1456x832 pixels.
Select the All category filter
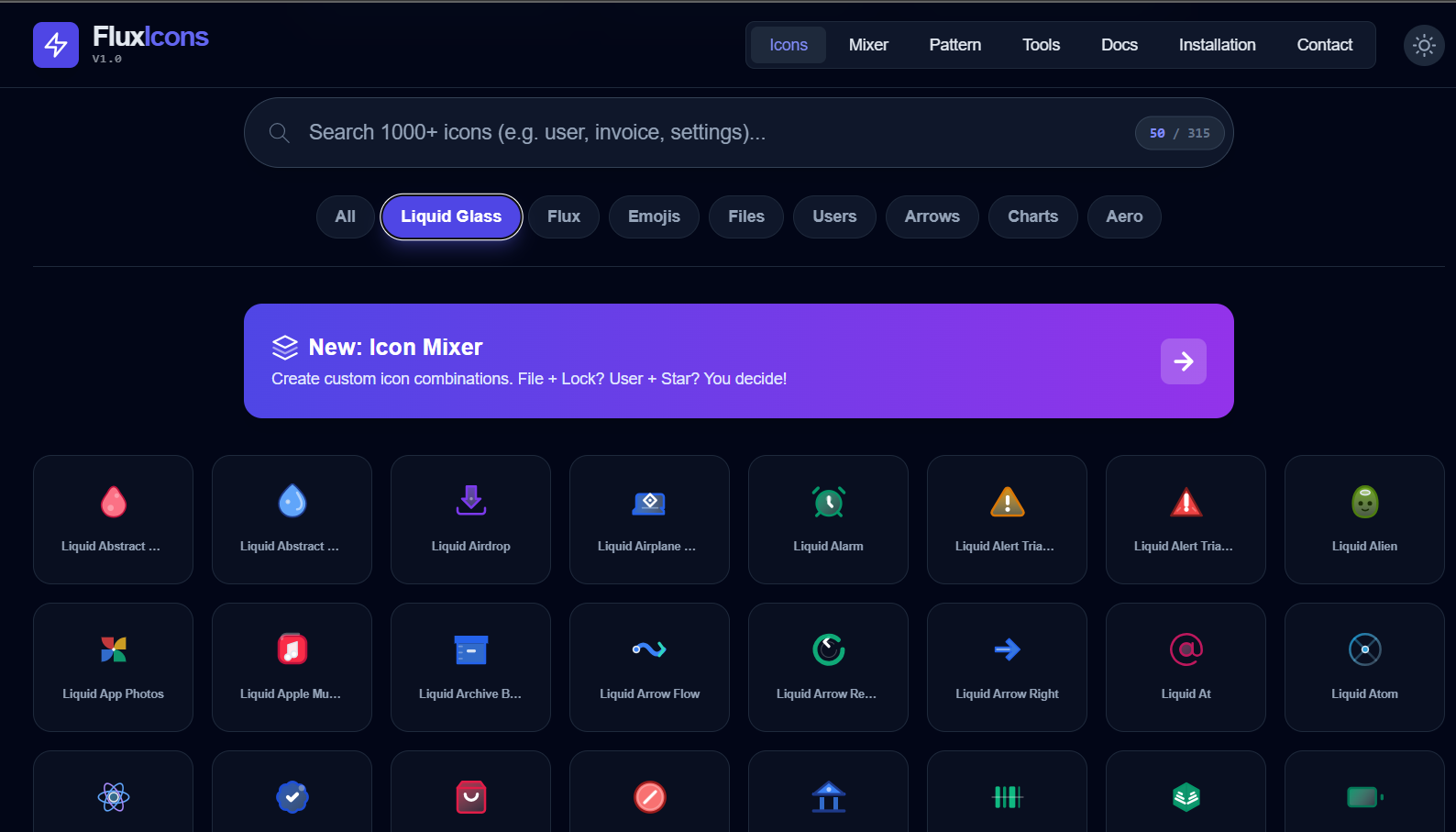(x=345, y=216)
